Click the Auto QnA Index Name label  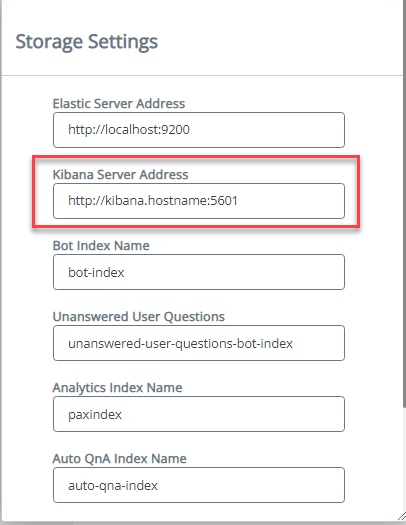(119, 458)
